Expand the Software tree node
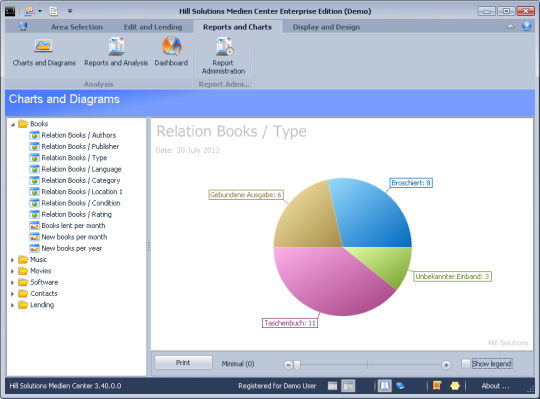540x399 pixels. 13,283
